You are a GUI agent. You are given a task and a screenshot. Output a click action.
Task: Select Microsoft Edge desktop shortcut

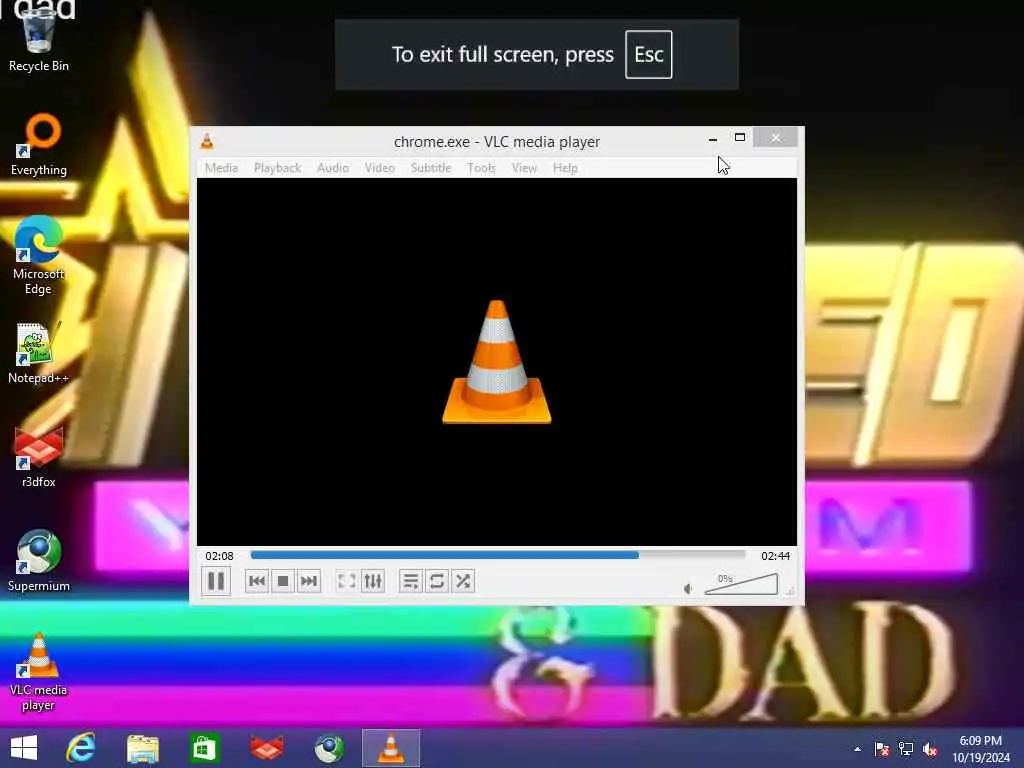39,255
